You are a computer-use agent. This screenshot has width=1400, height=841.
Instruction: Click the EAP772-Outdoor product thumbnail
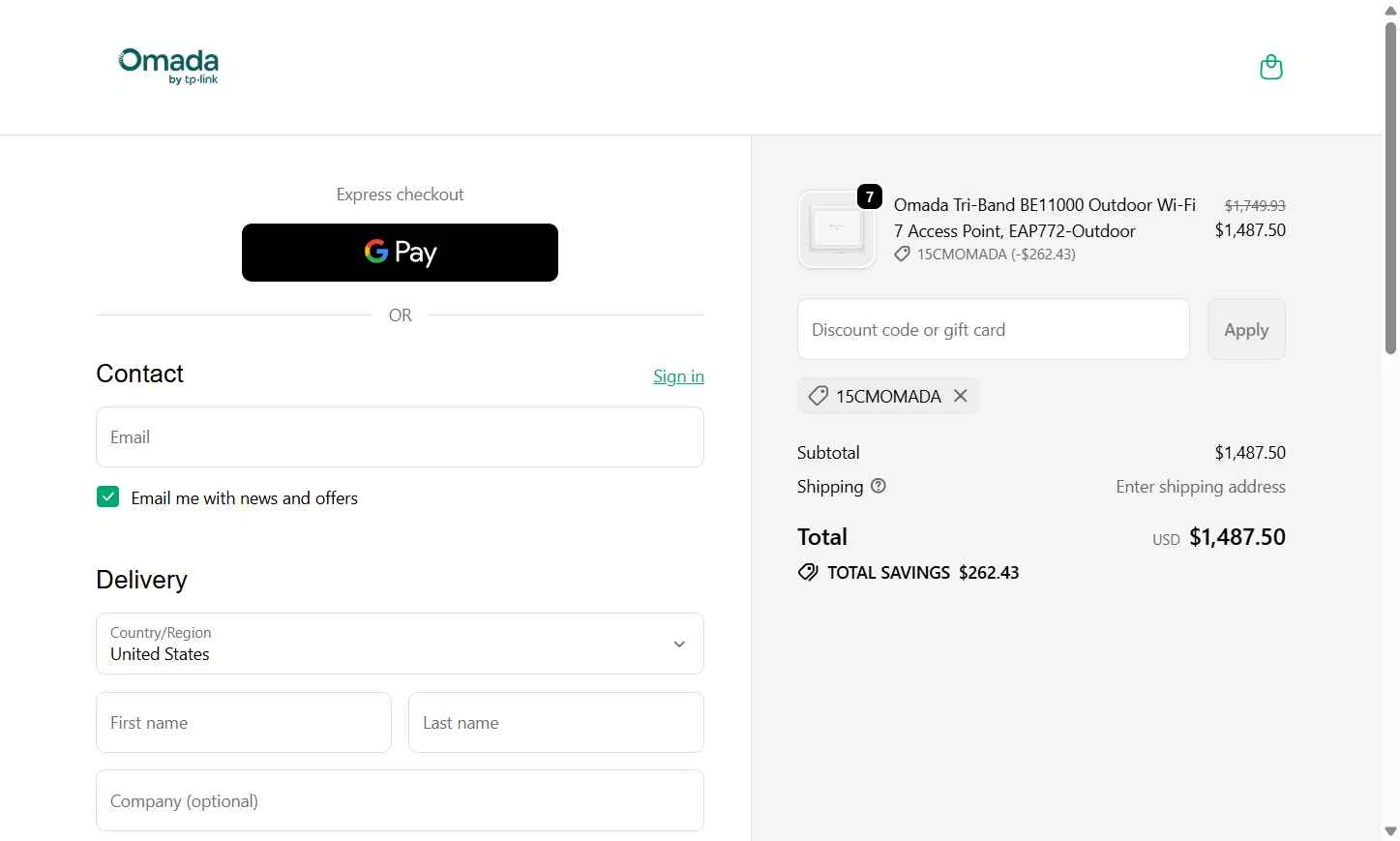point(836,230)
